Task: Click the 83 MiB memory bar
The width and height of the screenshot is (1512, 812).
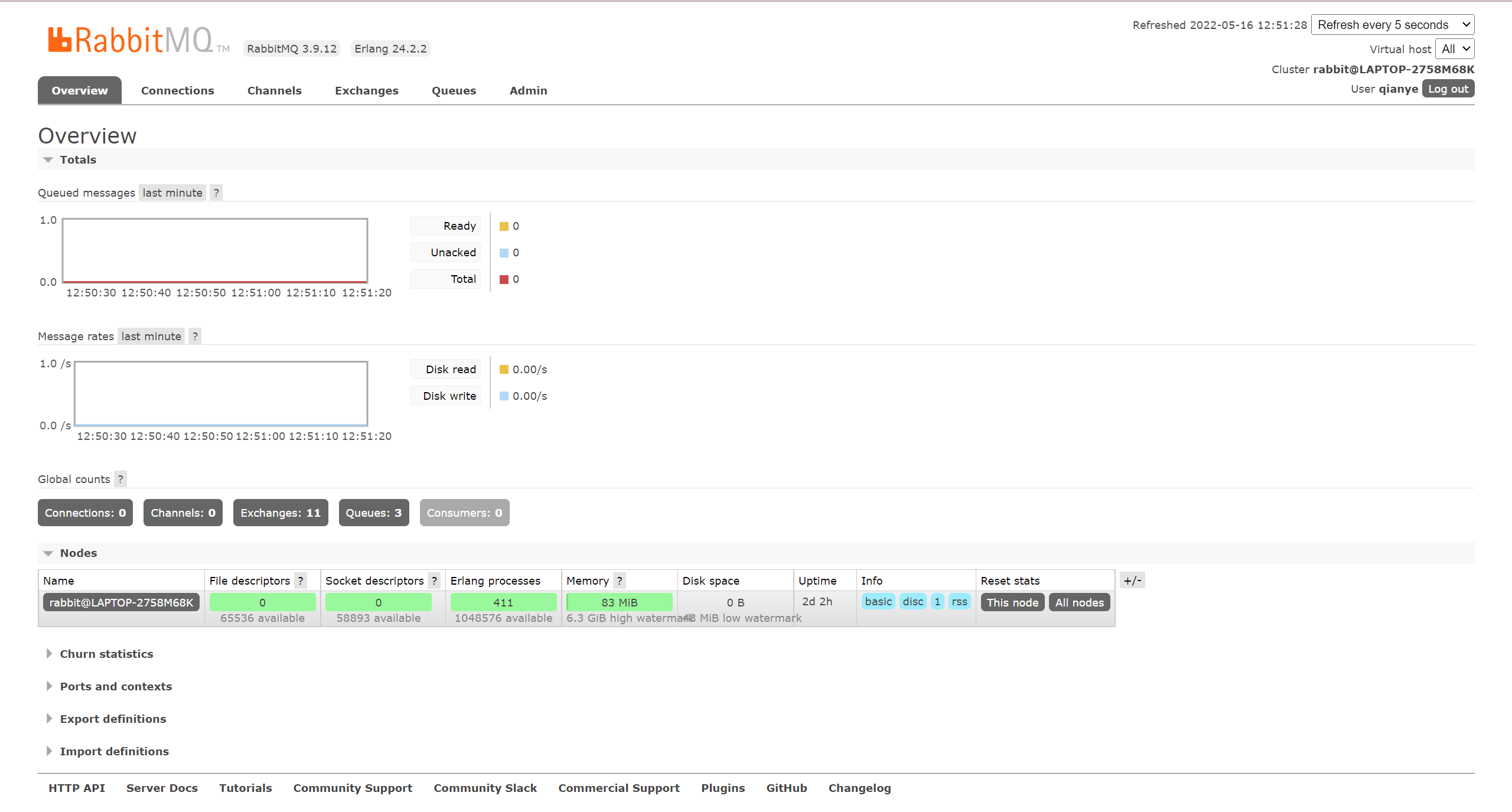Action: [620, 602]
